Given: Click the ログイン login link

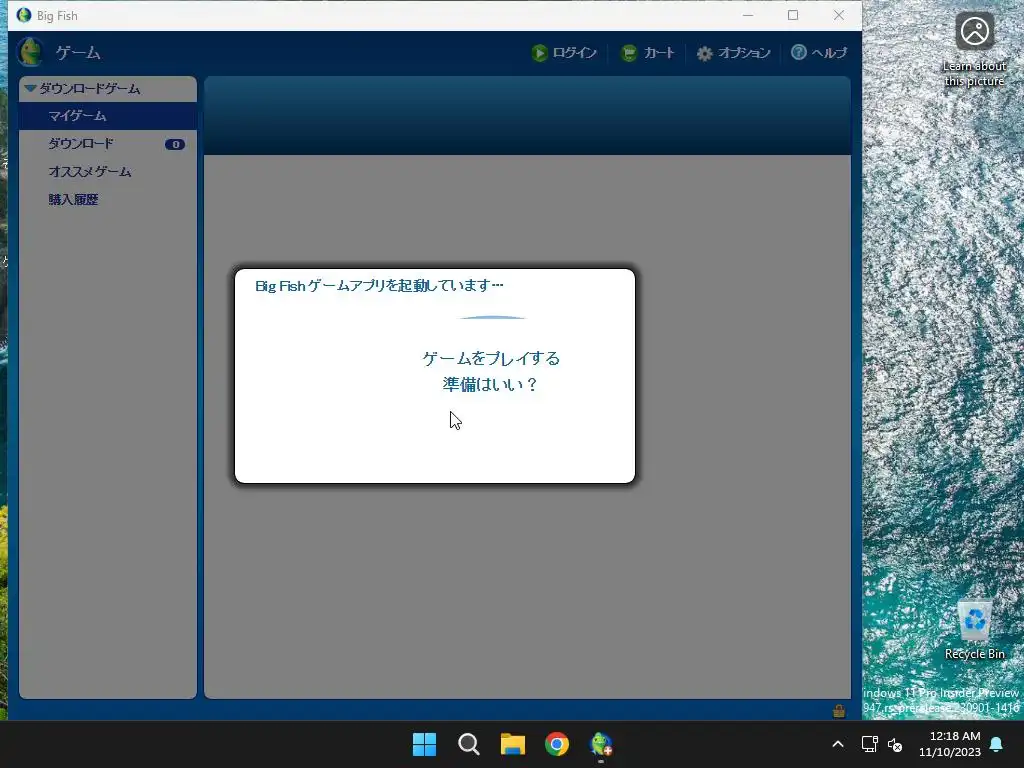Looking at the screenshot, I should pyautogui.click(x=575, y=53).
